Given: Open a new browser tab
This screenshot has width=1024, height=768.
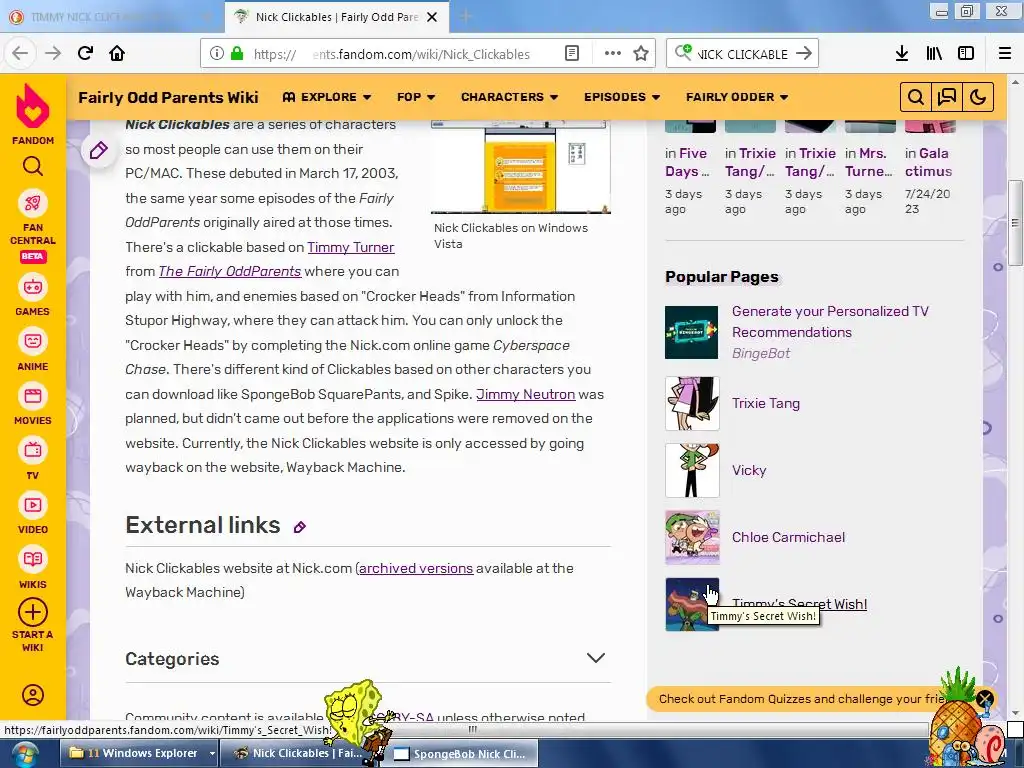Looking at the screenshot, I should (465, 17).
